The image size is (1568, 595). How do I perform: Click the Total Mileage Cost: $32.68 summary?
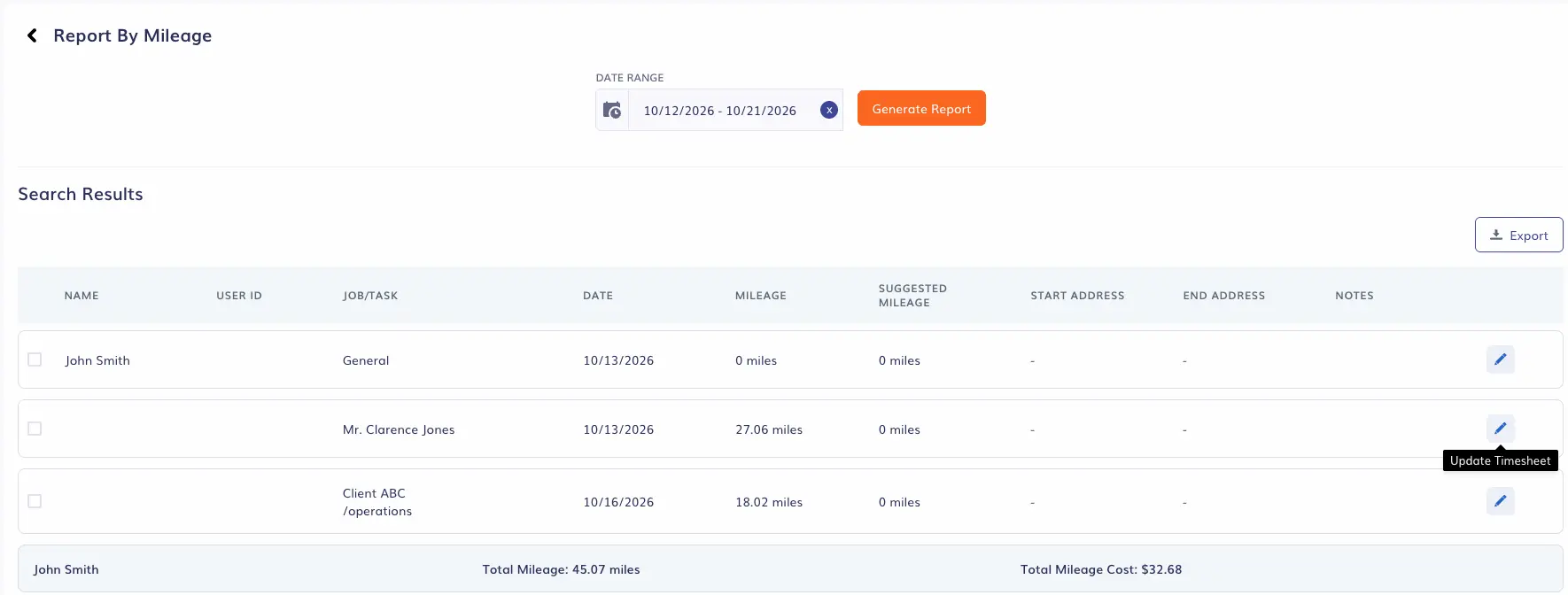(x=1101, y=569)
